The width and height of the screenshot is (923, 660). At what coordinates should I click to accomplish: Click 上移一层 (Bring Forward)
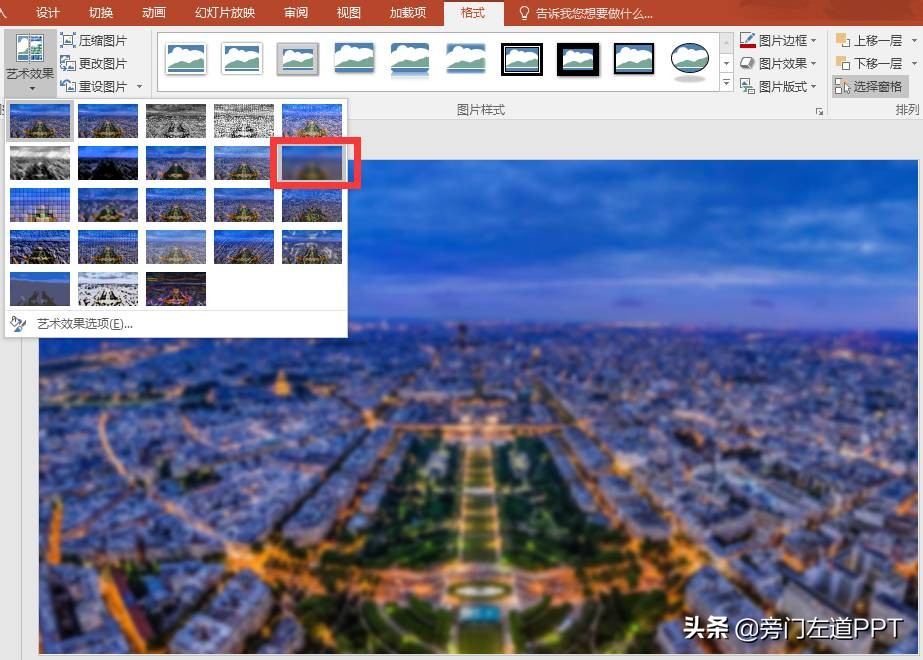click(869, 40)
